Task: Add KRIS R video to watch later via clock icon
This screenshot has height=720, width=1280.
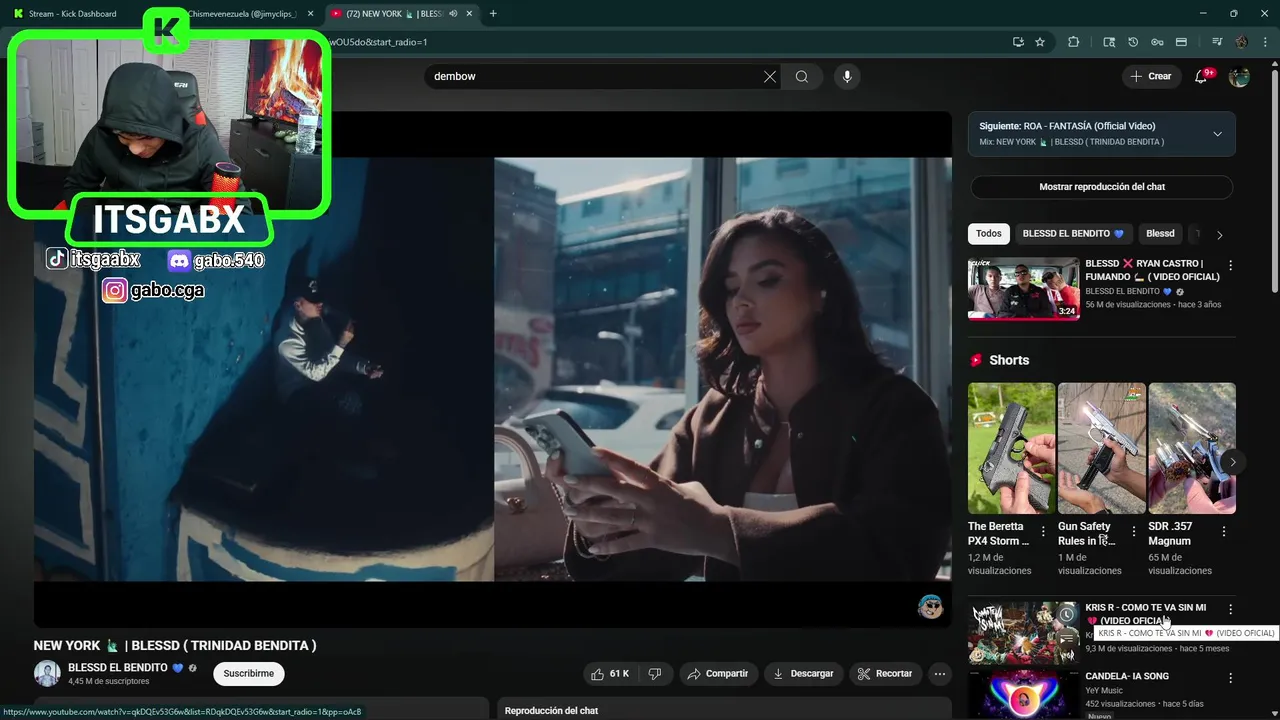Action: coord(1067,614)
